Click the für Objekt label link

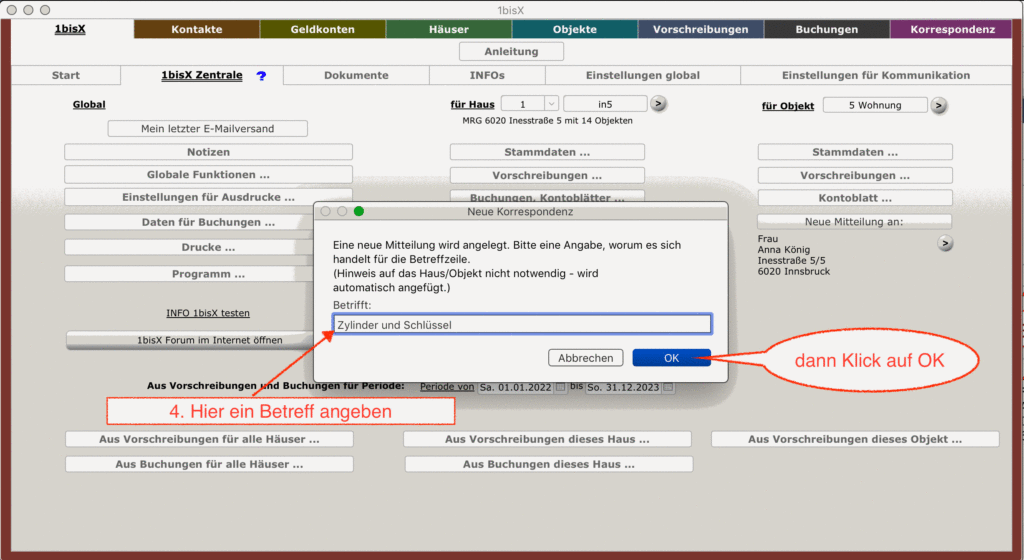coord(788,106)
